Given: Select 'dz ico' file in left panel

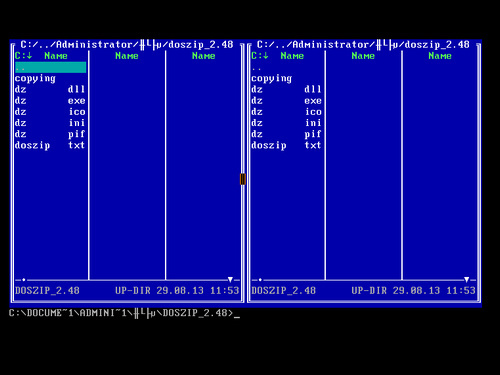Looking at the screenshot, I should tap(50, 112).
